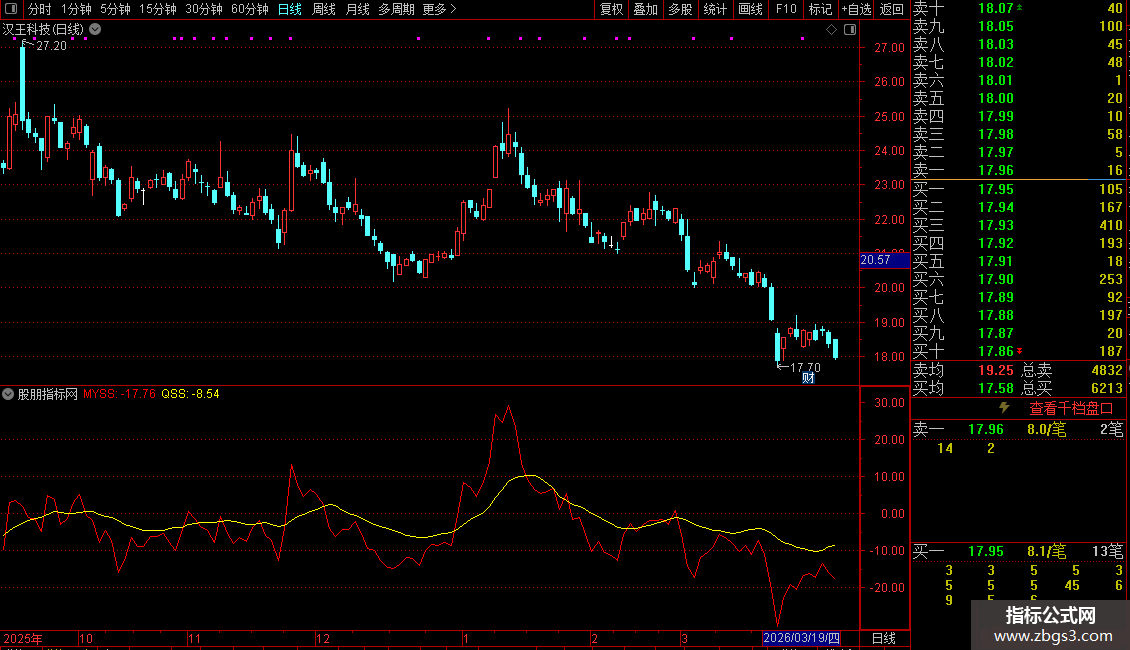The width and height of the screenshot is (1130, 650).
Task: Toggle the side panel icon beside the diamond
Action: 849,30
